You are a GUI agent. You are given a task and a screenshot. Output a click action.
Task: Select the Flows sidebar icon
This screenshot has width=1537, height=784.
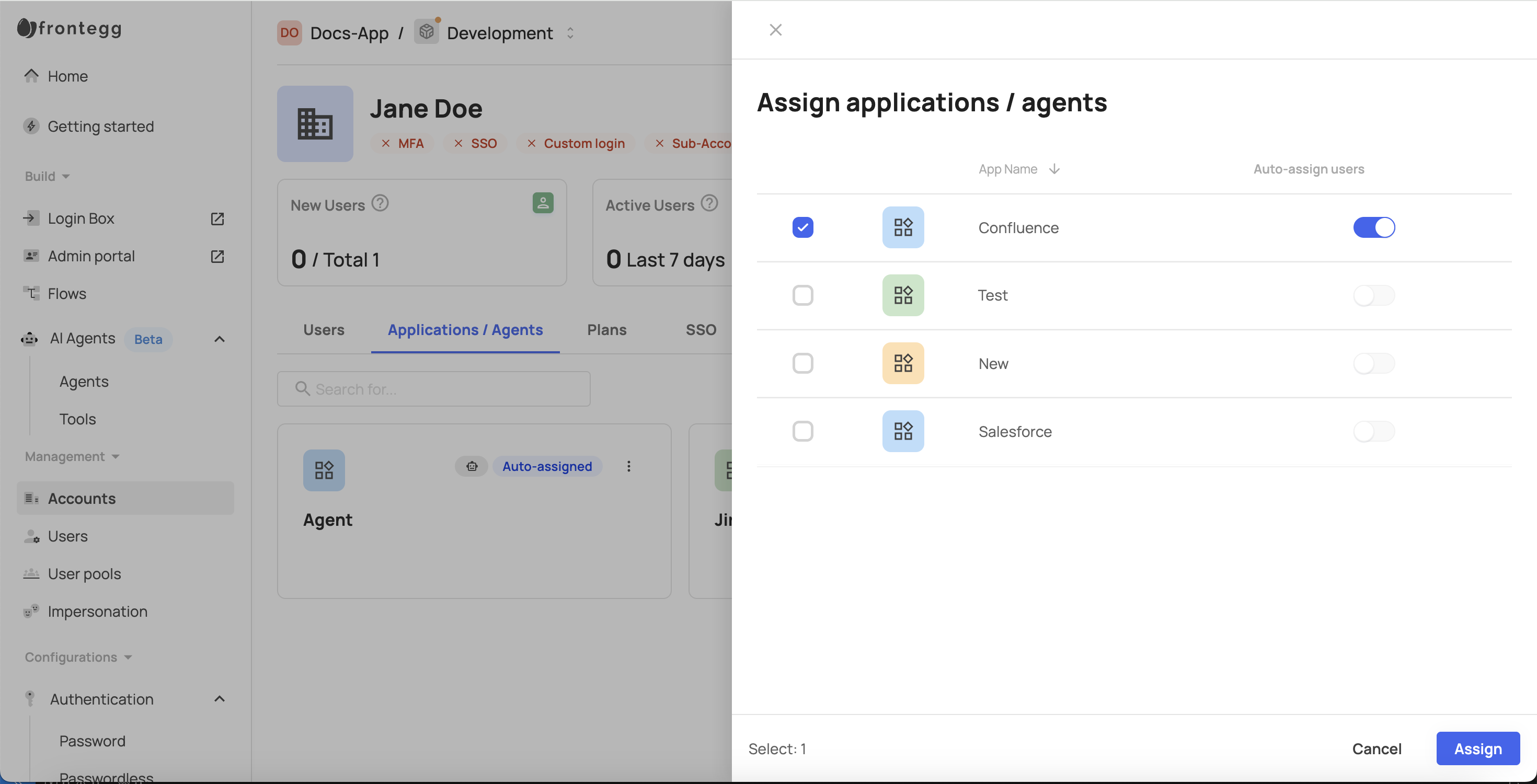tap(30, 294)
